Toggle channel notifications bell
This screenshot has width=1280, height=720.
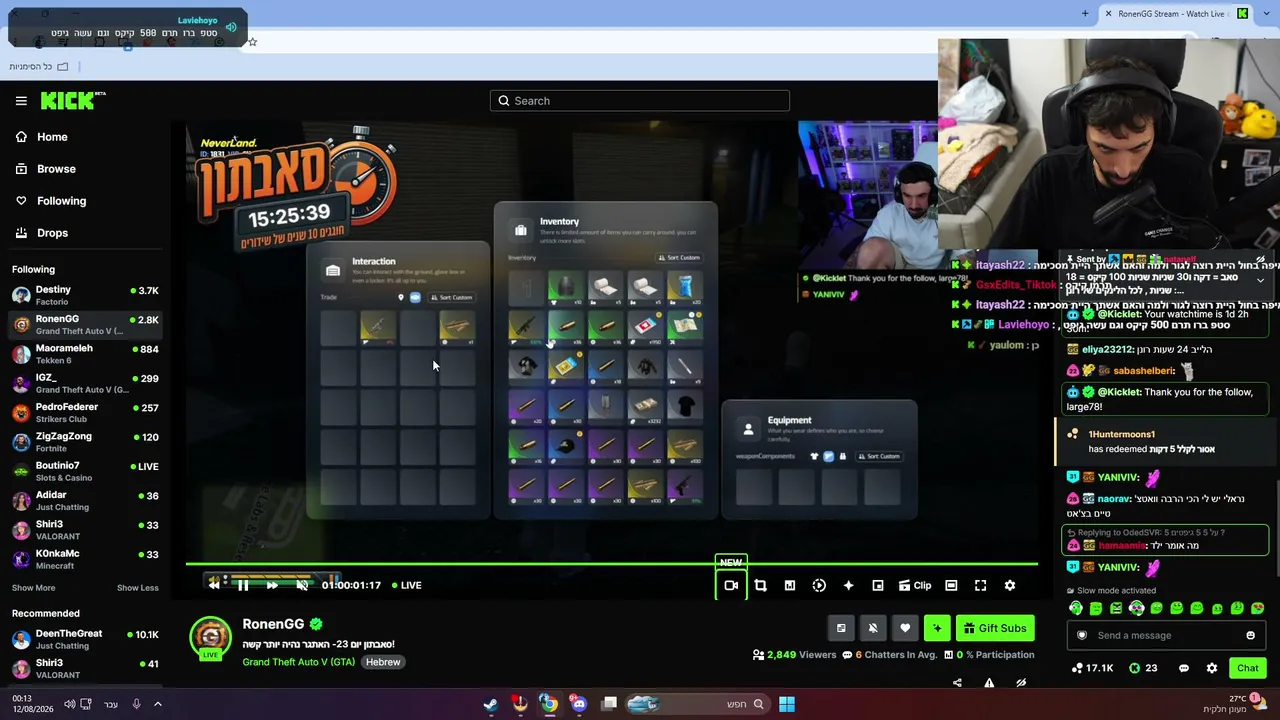pyautogui.click(x=873, y=628)
